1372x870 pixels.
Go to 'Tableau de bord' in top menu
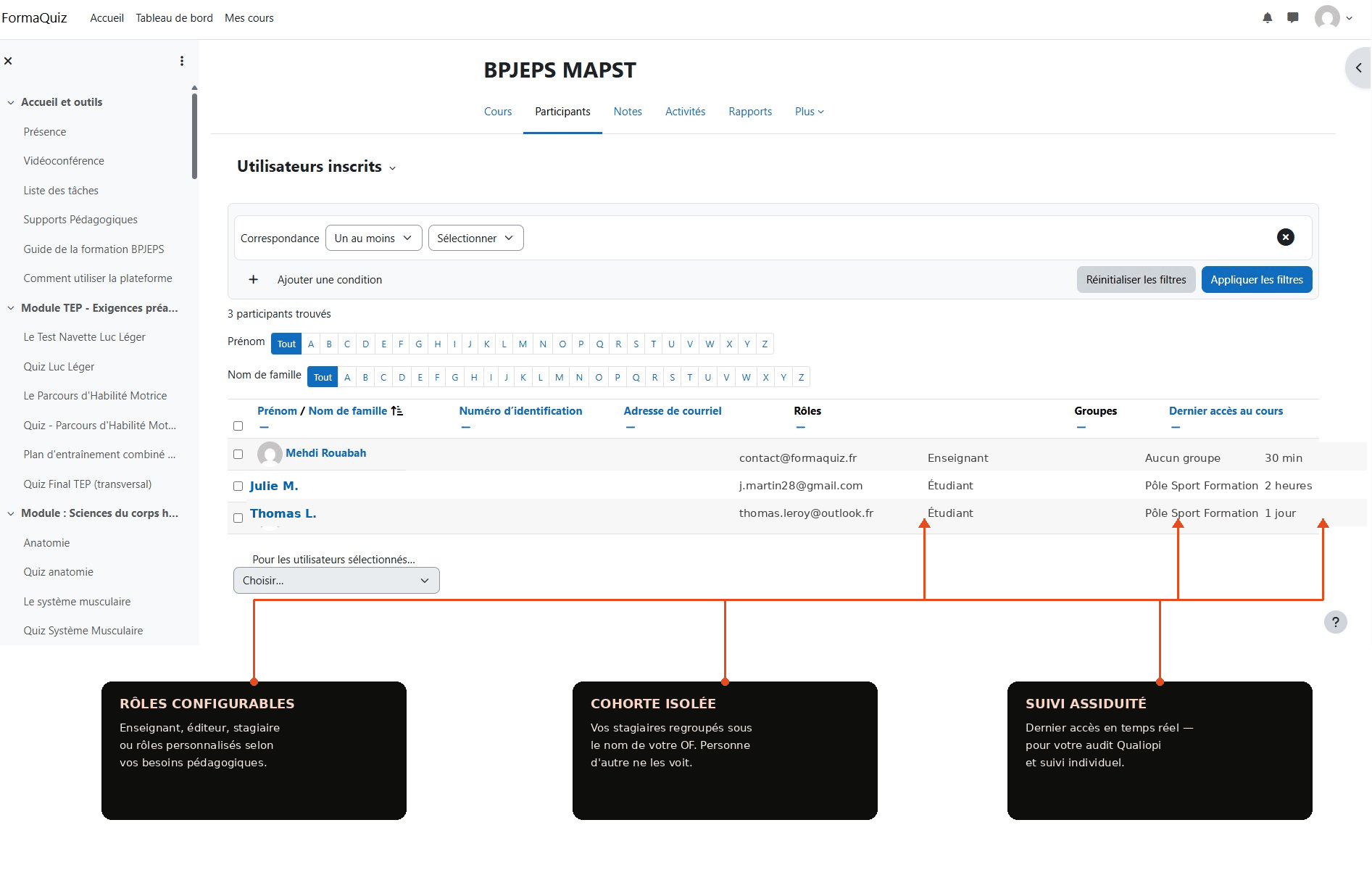pyautogui.click(x=174, y=17)
